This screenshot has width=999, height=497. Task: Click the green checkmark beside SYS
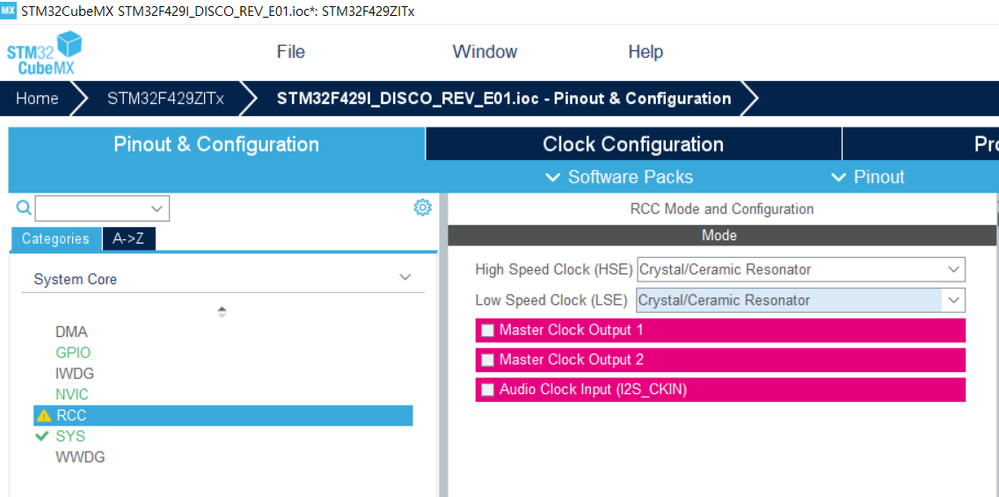pyautogui.click(x=42, y=436)
